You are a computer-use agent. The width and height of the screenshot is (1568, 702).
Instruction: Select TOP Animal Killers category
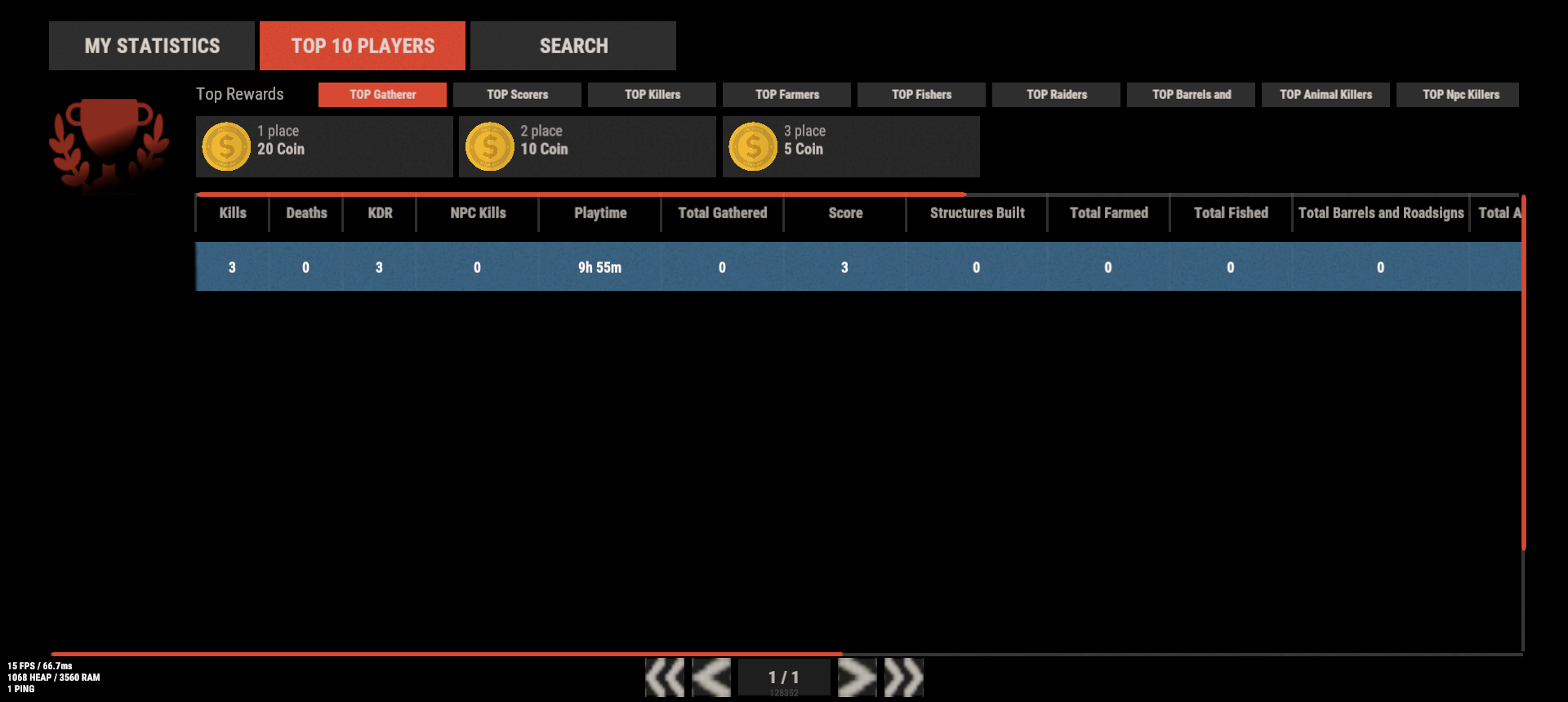coord(1325,95)
